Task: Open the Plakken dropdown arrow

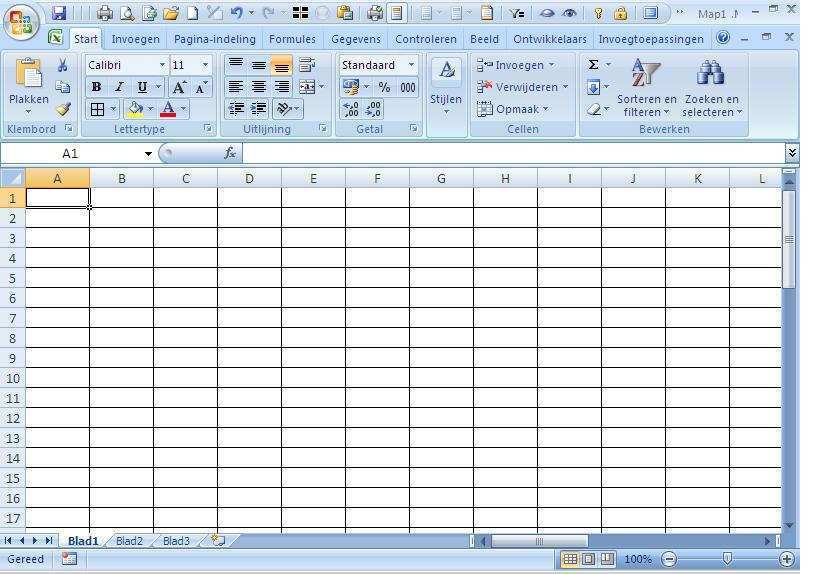Action: [28, 112]
